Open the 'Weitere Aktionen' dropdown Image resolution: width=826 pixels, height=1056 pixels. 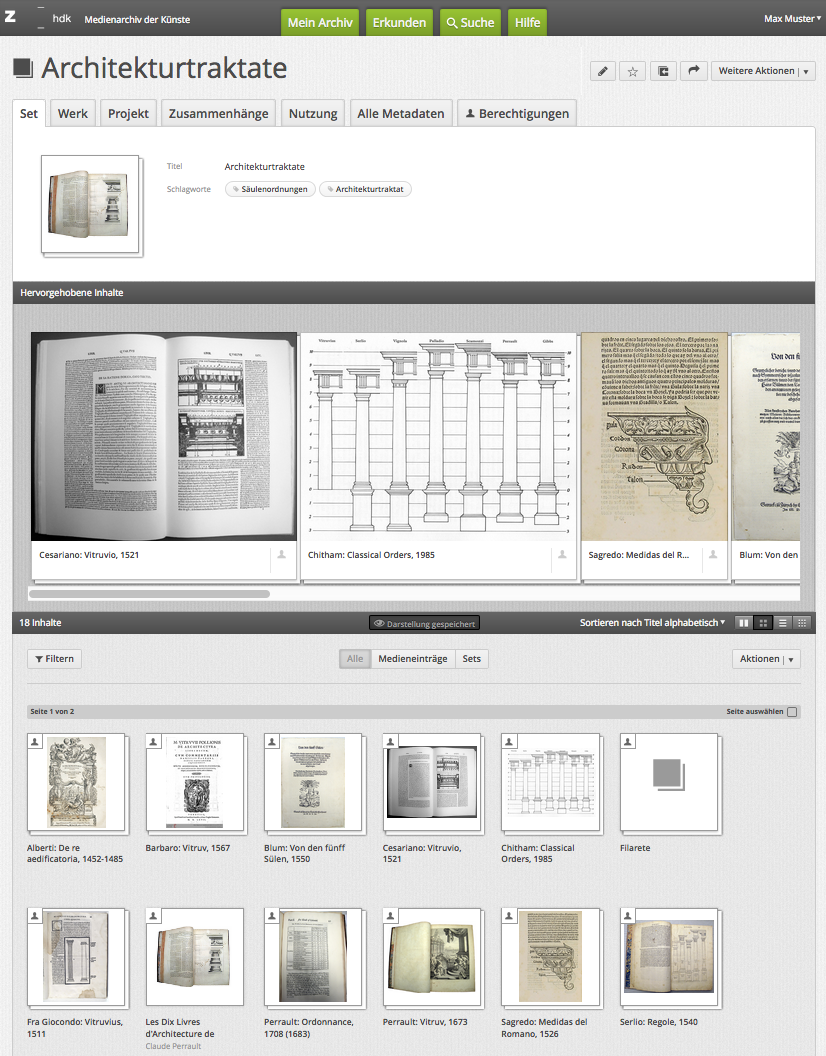pyautogui.click(x=763, y=71)
